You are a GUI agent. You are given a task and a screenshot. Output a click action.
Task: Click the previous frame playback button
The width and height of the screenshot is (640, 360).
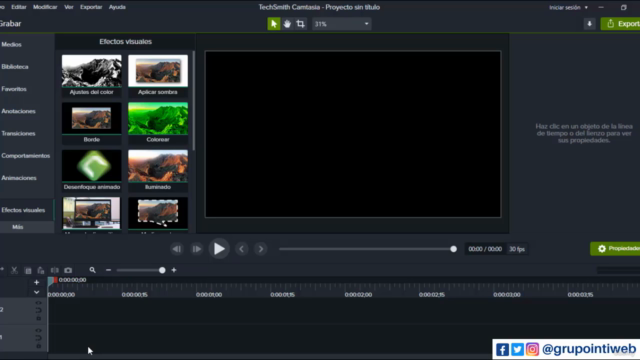coord(177,249)
